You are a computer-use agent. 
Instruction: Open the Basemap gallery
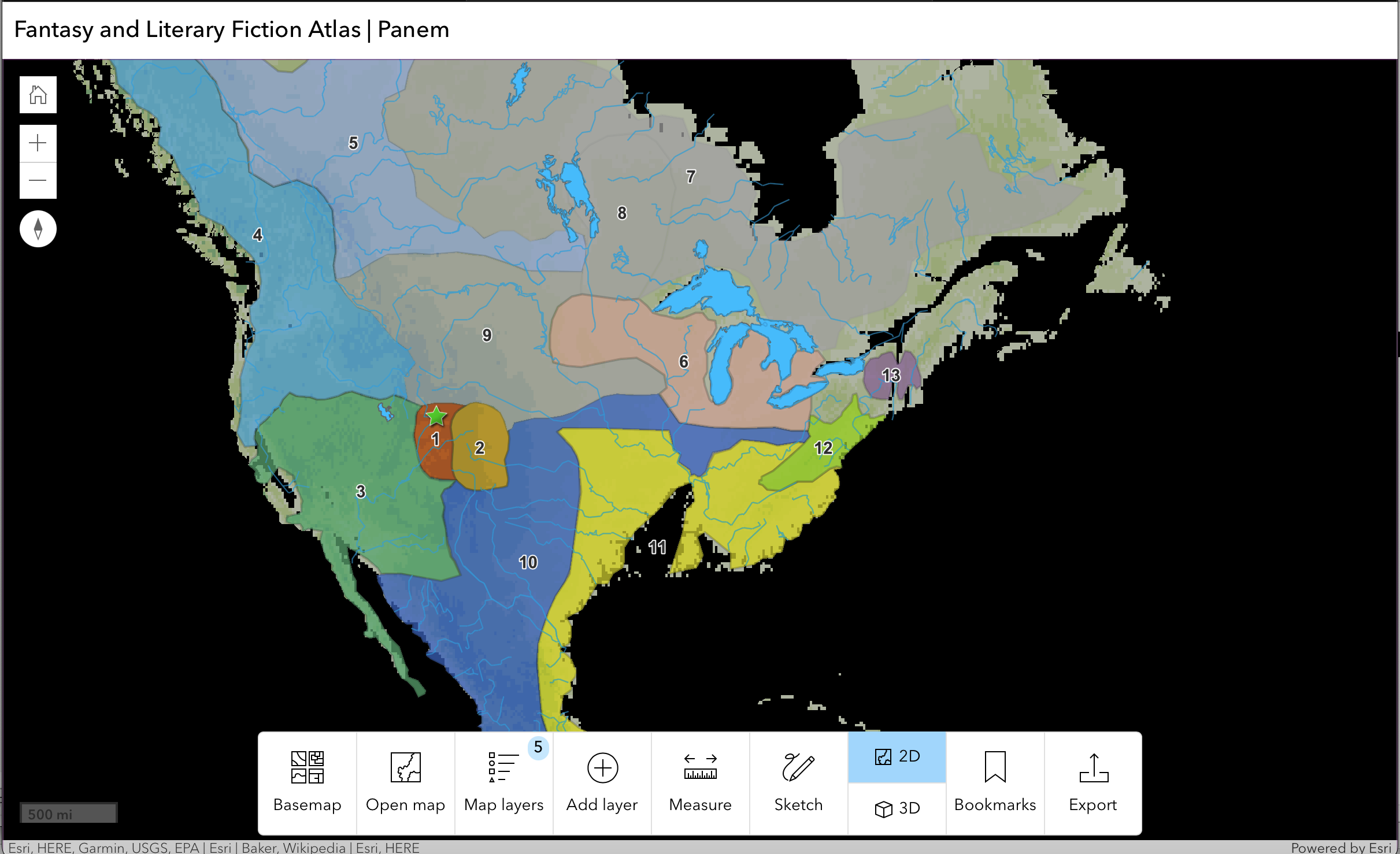click(x=308, y=783)
